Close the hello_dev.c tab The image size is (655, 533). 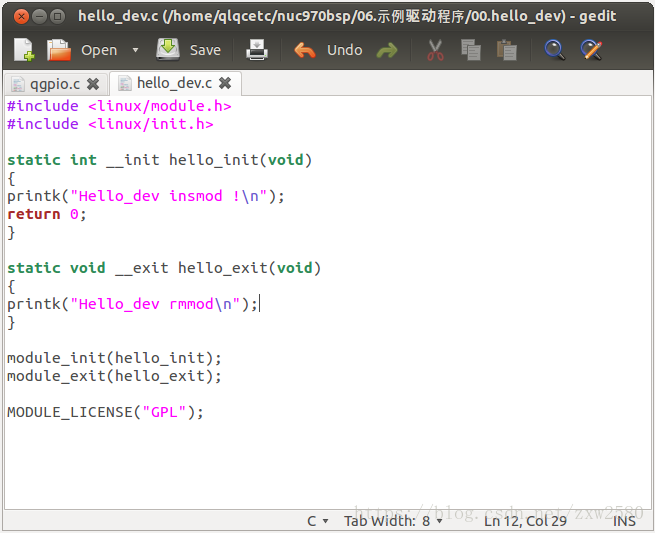pos(225,83)
